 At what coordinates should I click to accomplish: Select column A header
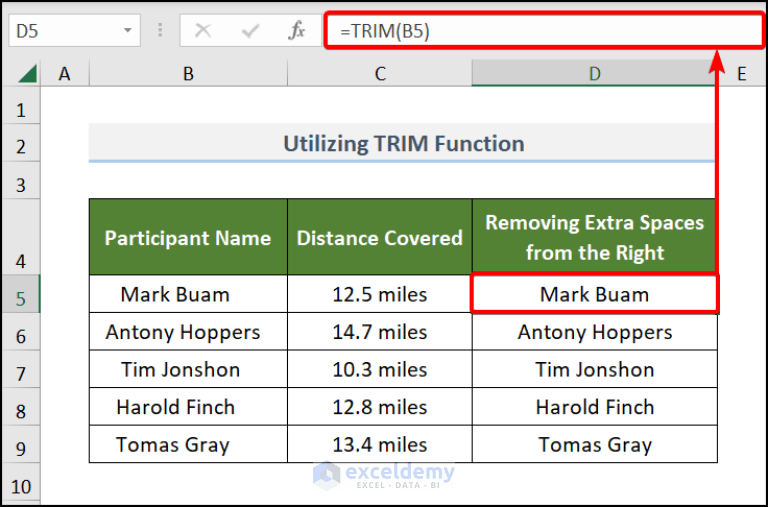tap(65, 73)
